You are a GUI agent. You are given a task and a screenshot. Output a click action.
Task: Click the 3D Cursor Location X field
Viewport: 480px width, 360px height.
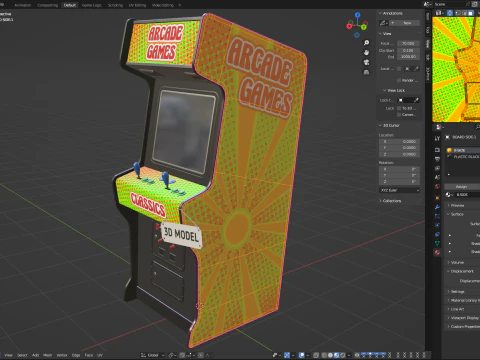[x=399, y=141]
